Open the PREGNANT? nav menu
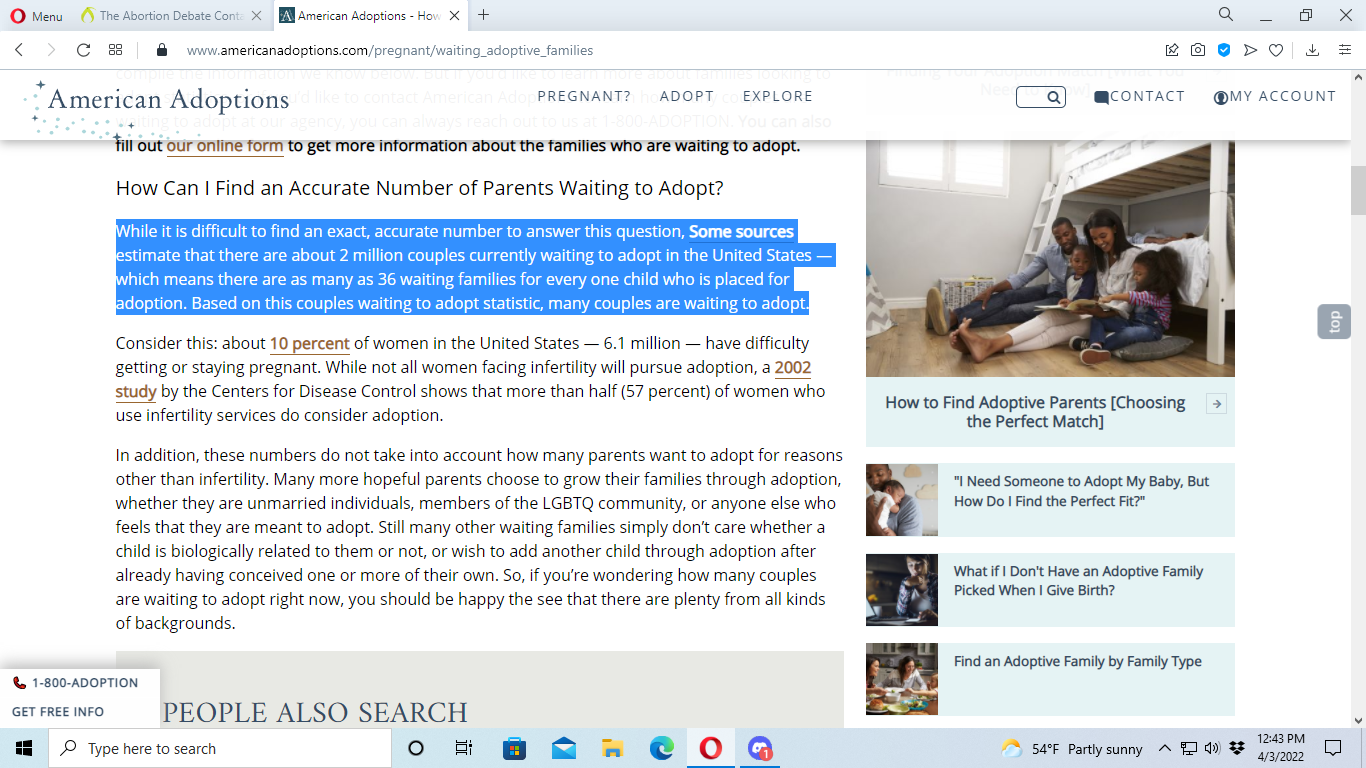 point(584,96)
